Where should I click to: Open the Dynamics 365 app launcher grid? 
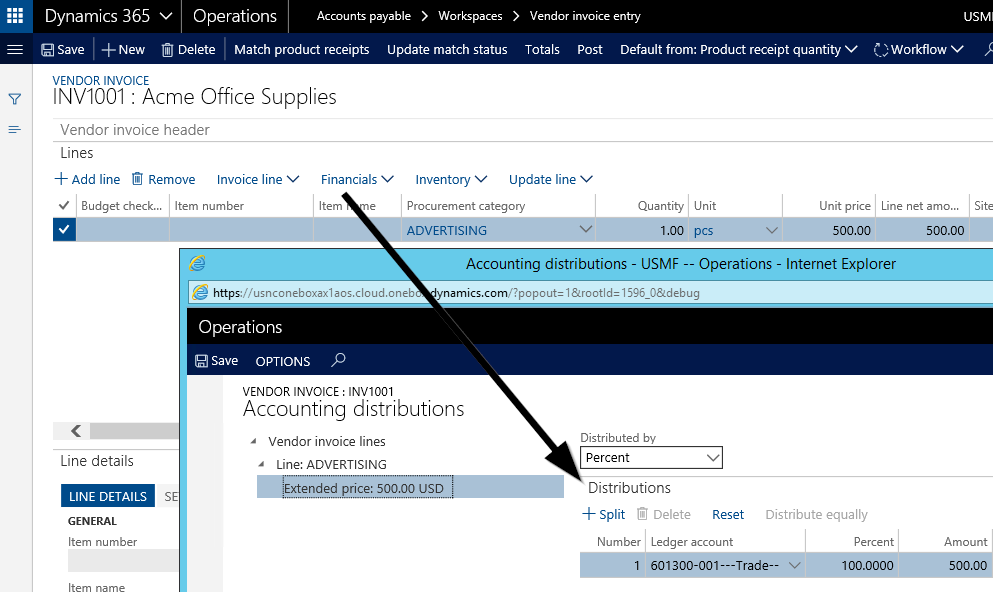15,16
